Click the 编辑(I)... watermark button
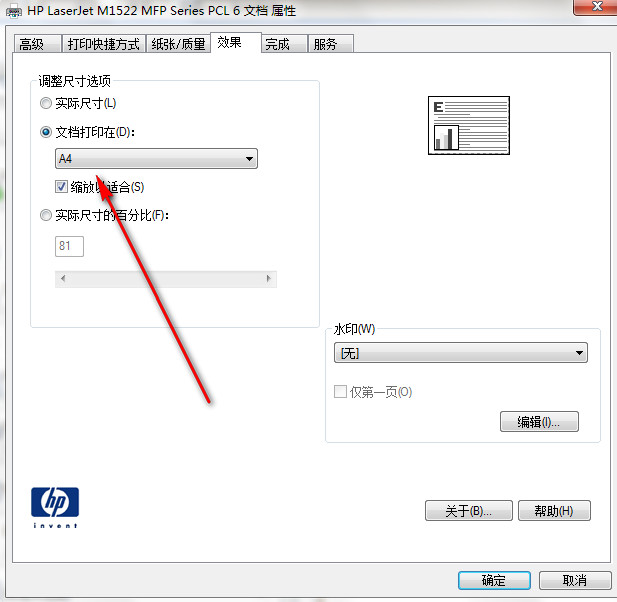This screenshot has width=617, height=602. [539, 422]
